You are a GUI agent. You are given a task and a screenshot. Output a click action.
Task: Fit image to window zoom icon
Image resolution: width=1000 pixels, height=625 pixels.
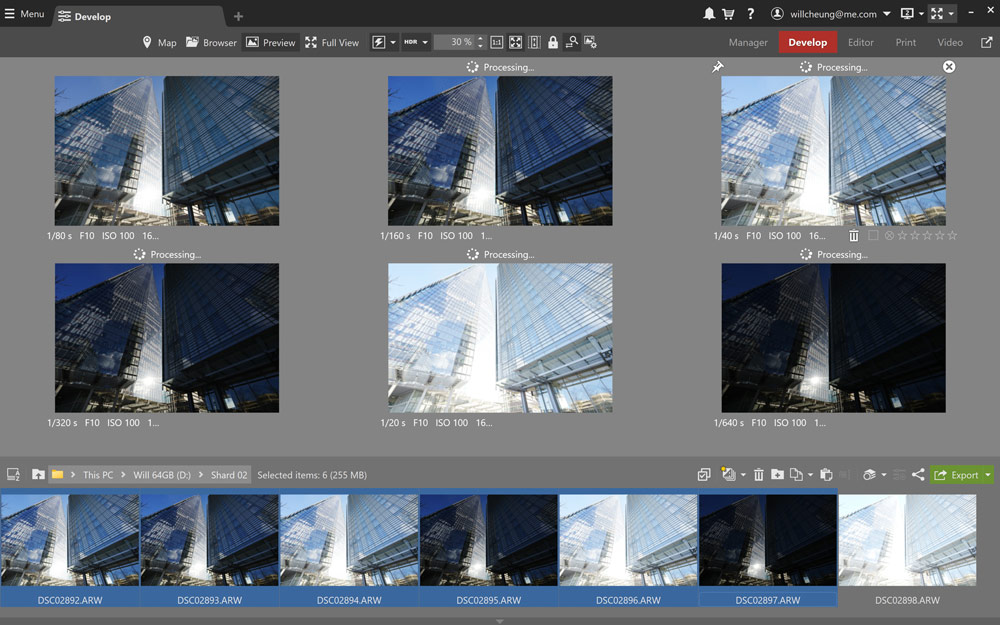tap(515, 42)
